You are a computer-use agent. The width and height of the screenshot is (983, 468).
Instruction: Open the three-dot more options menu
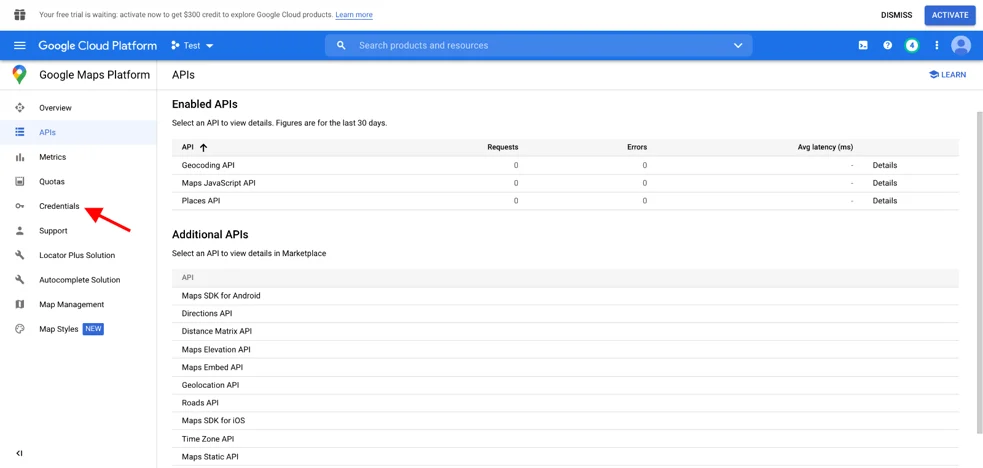[937, 46]
